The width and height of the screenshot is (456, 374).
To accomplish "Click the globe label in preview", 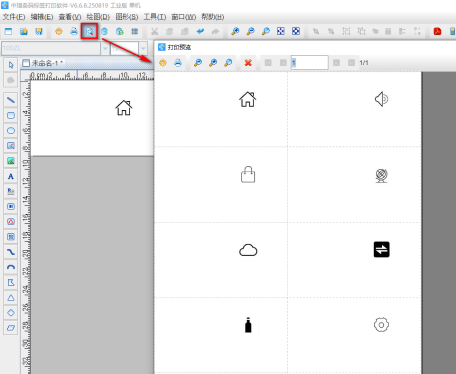I will pyautogui.click(x=381, y=175).
